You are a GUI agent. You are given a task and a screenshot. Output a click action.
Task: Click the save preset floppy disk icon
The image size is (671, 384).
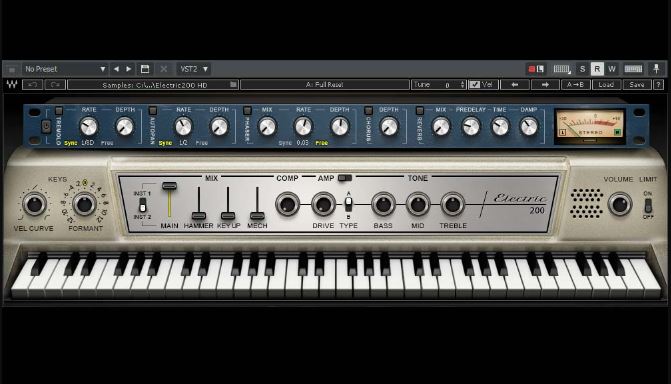point(145,69)
